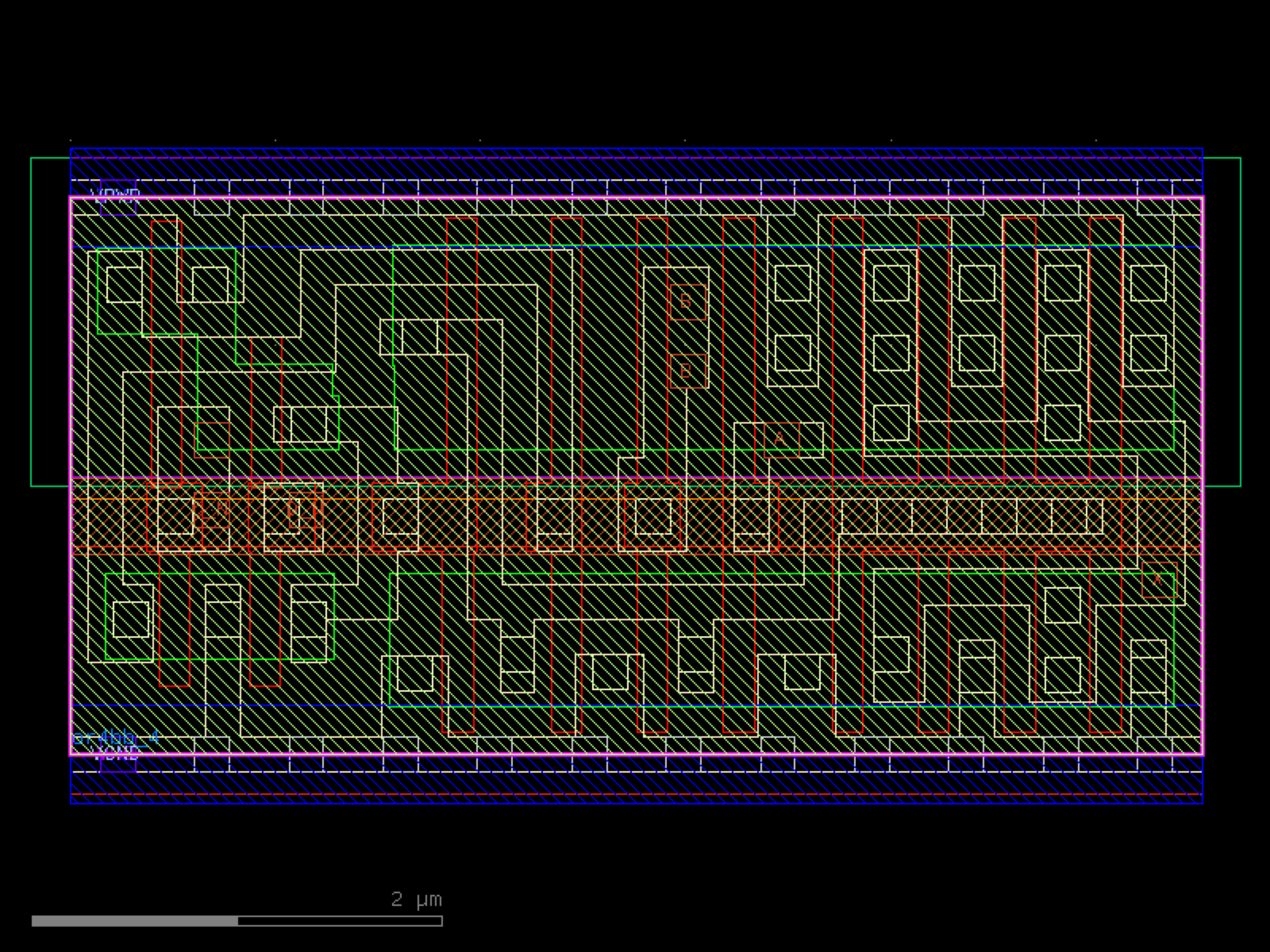Click the gray filled scale bar segment

click(135, 921)
